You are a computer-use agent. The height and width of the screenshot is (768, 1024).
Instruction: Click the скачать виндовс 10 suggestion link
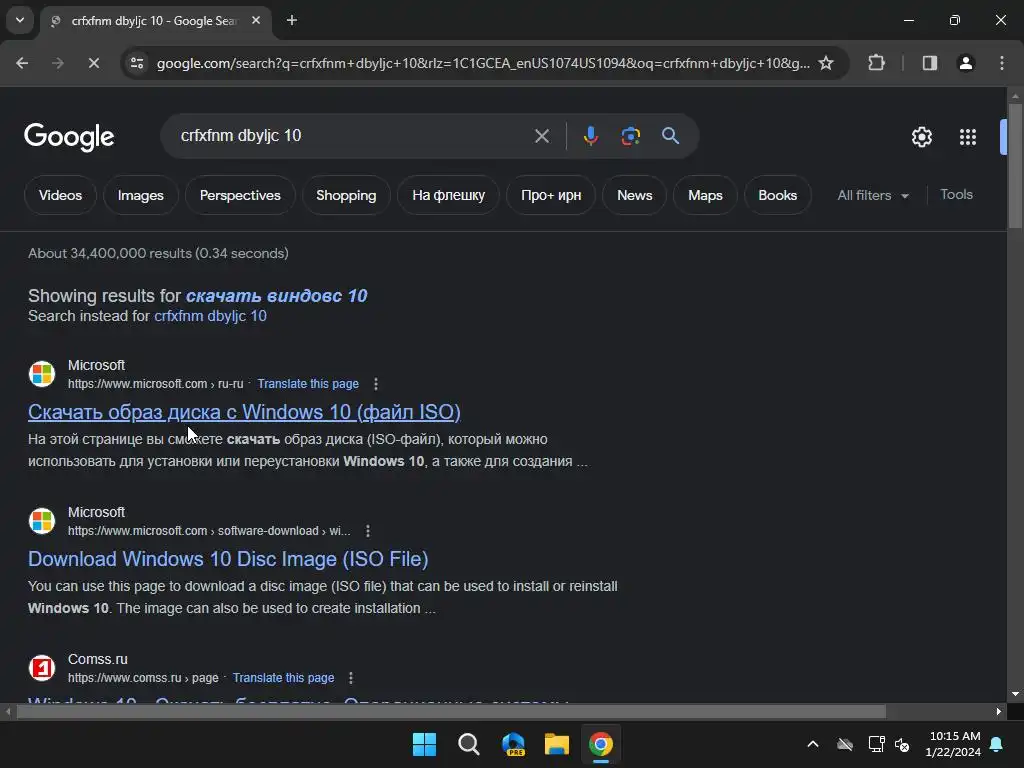point(276,296)
